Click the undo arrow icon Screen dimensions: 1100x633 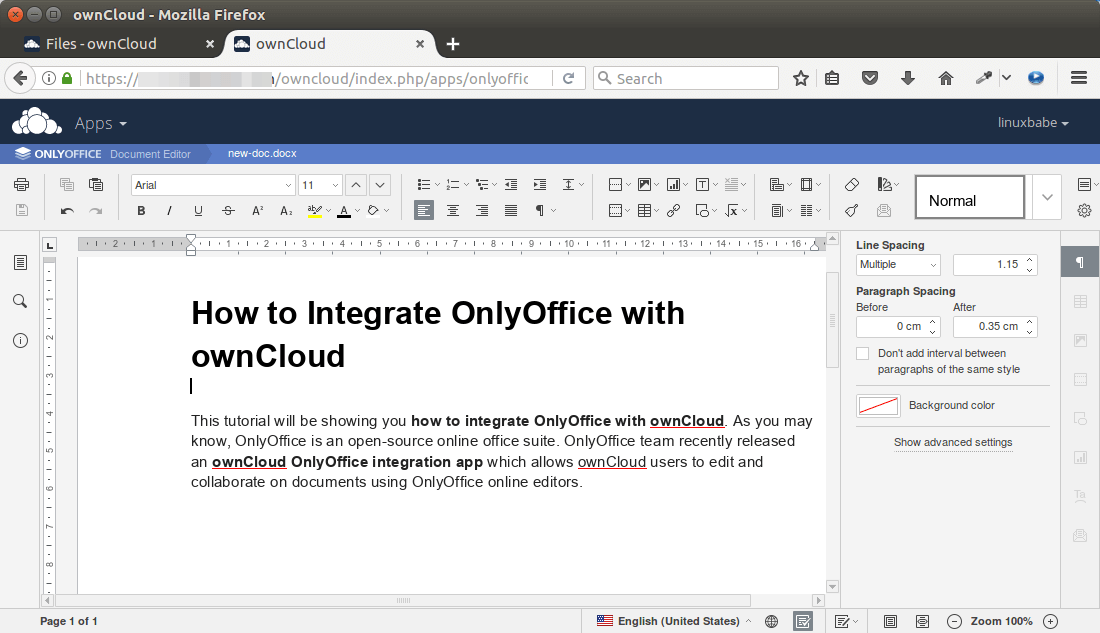[67, 211]
